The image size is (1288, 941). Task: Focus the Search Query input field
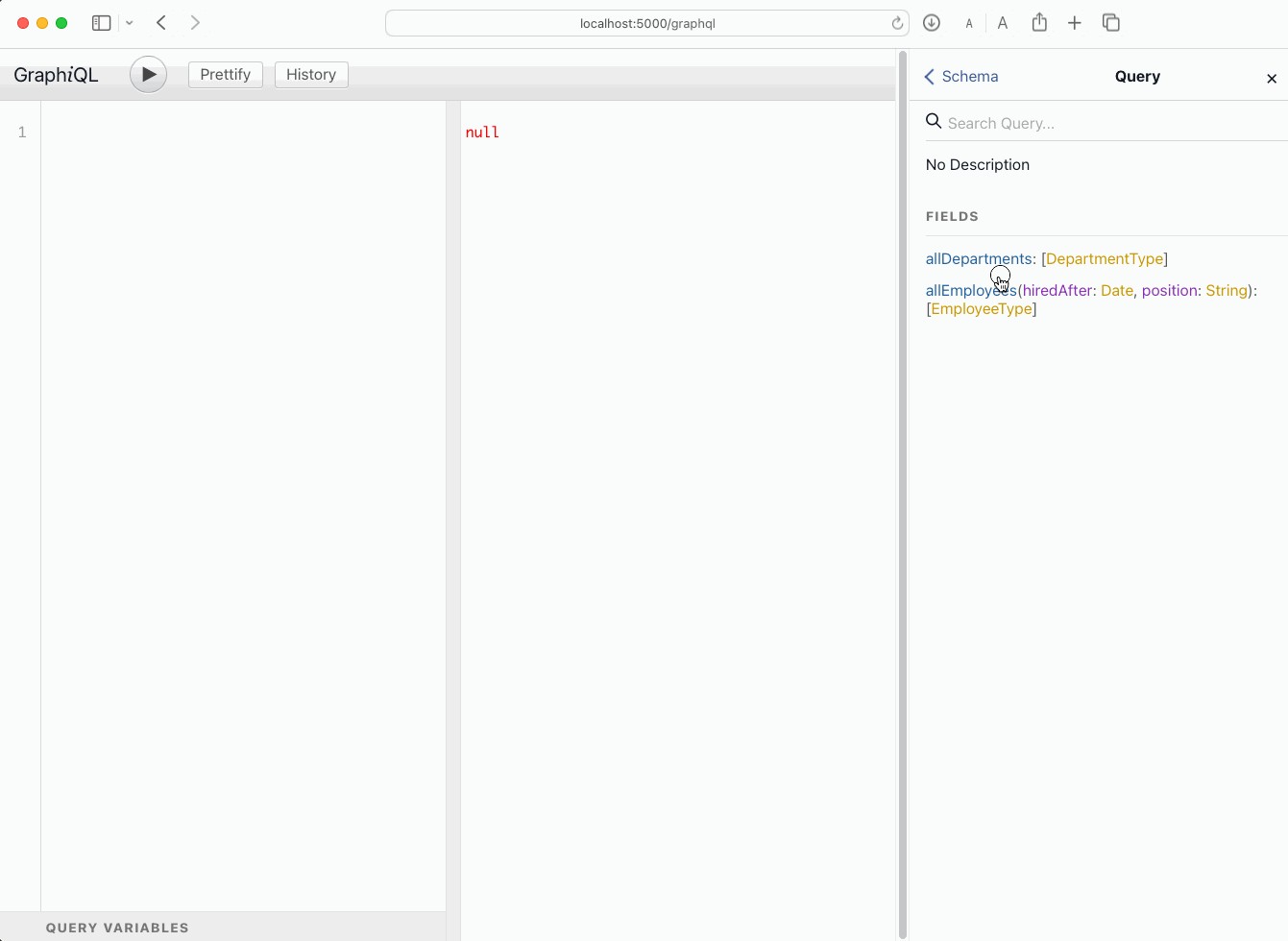pyautogui.click(x=1105, y=123)
